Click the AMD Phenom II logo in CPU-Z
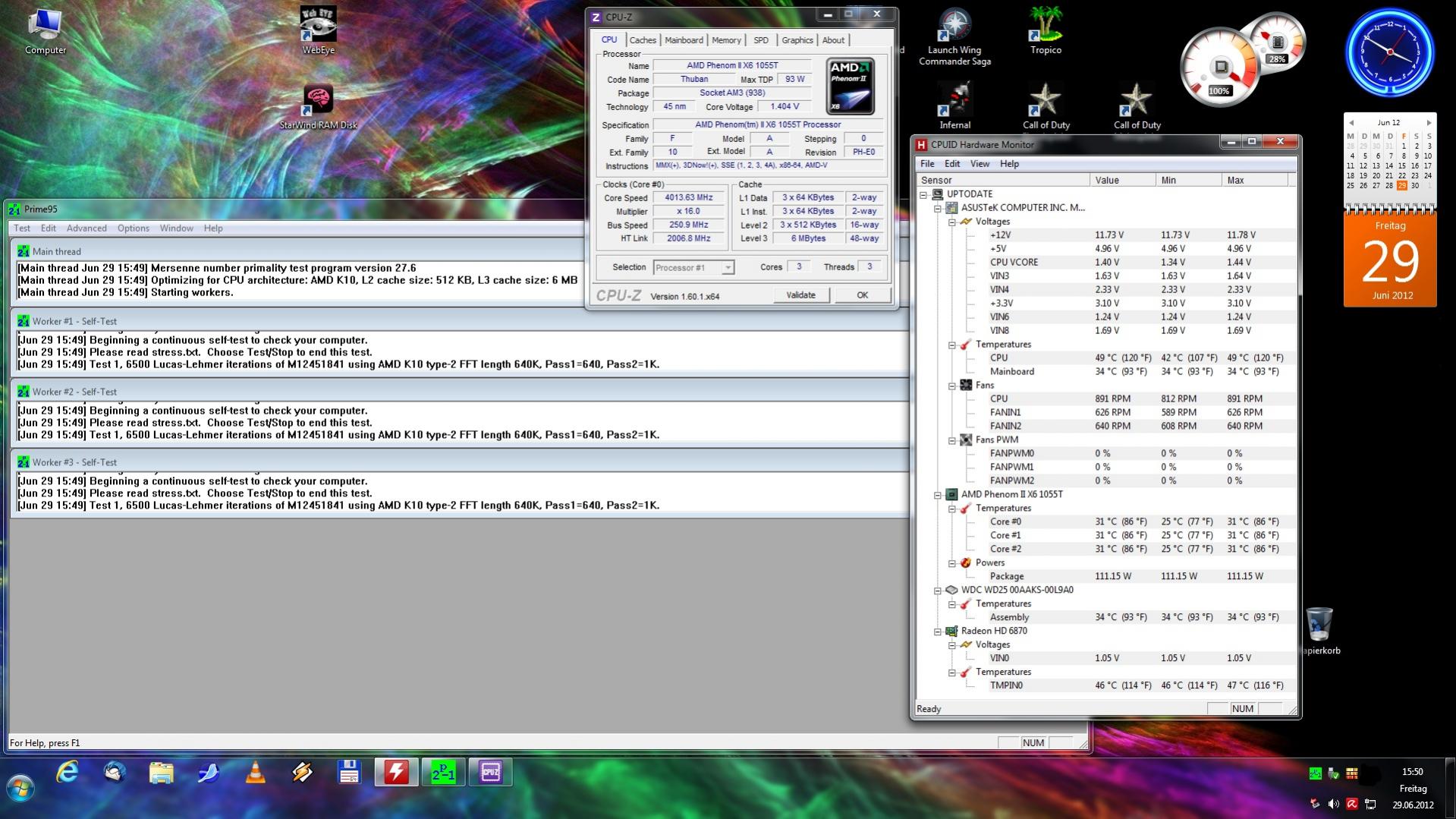The width and height of the screenshot is (1456, 819). (850, 86)
